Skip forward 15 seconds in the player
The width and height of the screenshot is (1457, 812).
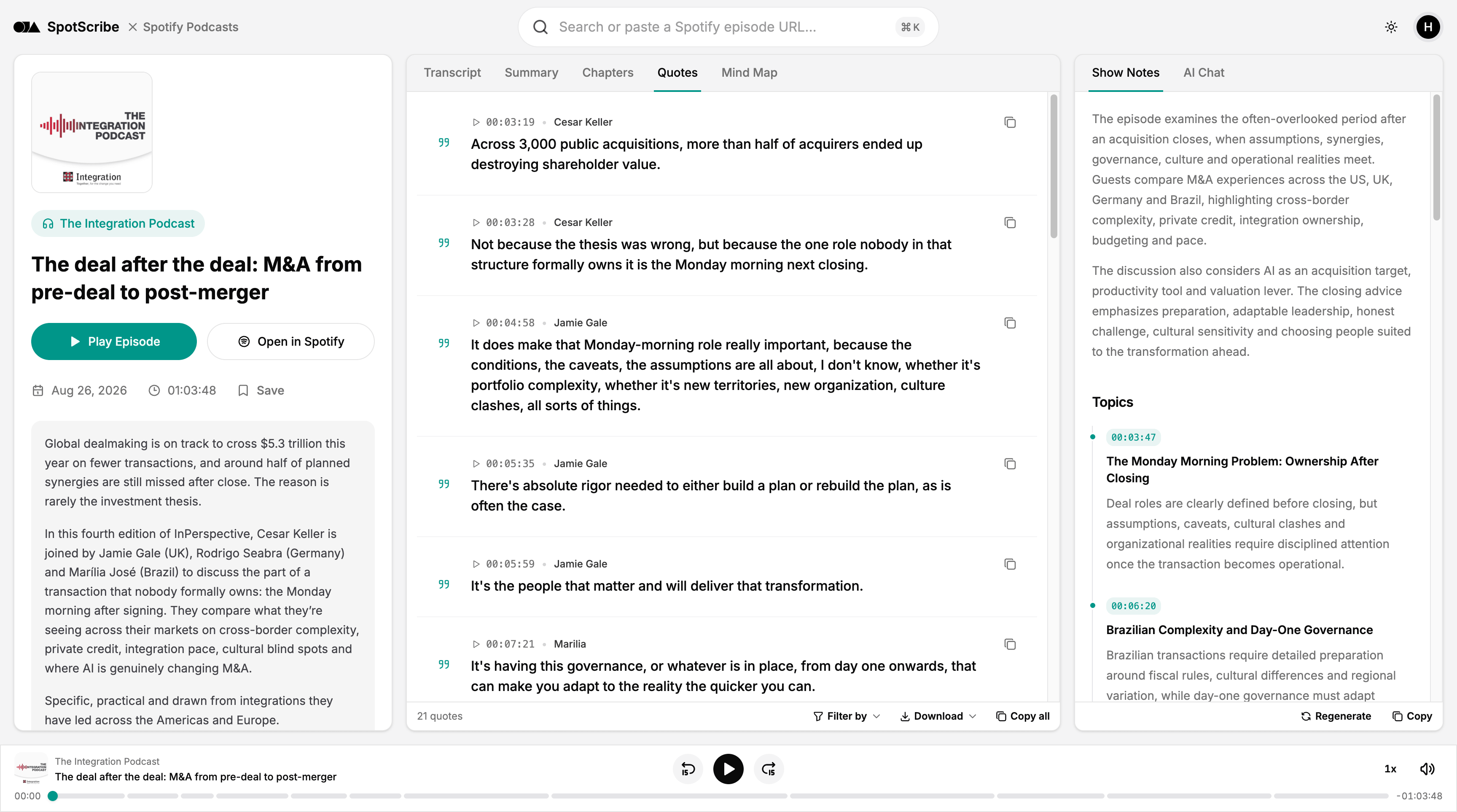click(x=769, y=769)
